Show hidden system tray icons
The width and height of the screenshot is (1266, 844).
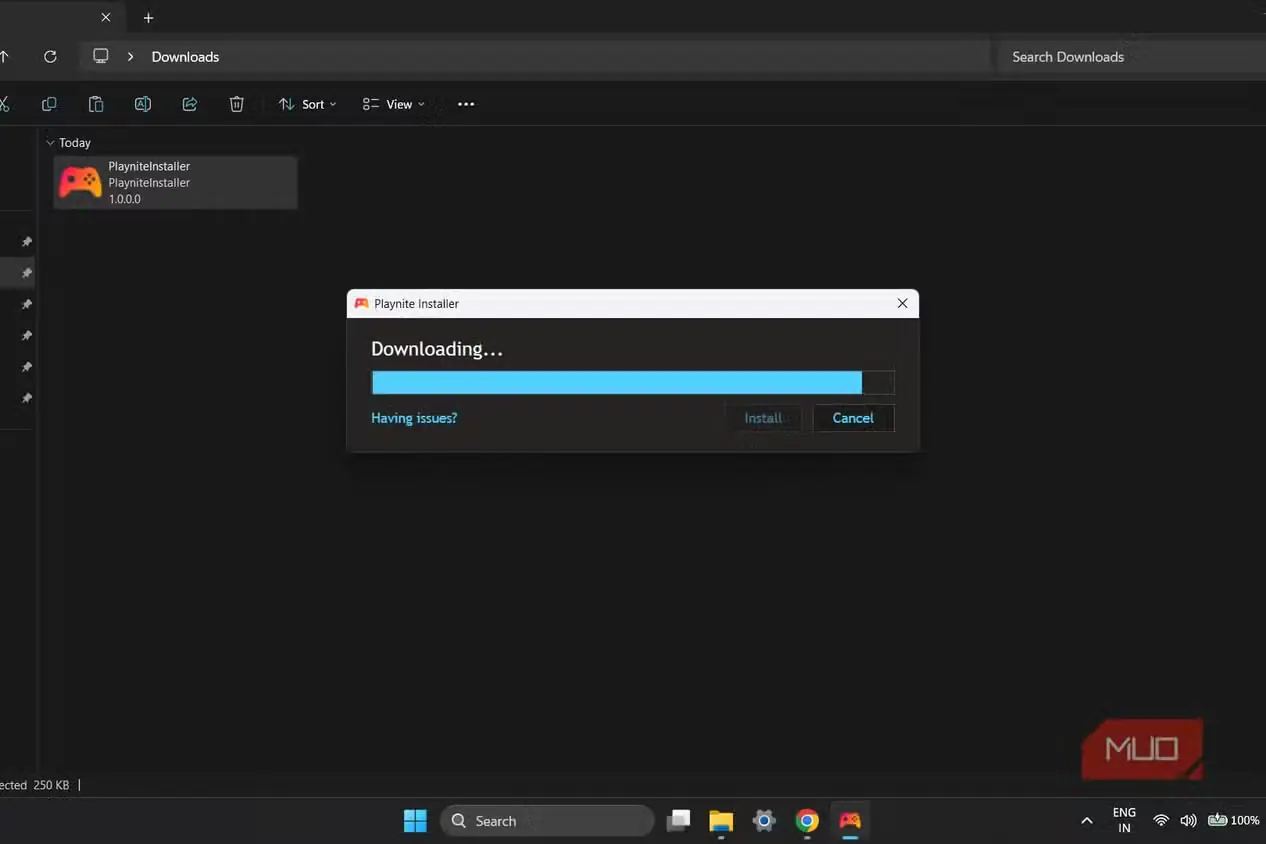coord(1087,821)
